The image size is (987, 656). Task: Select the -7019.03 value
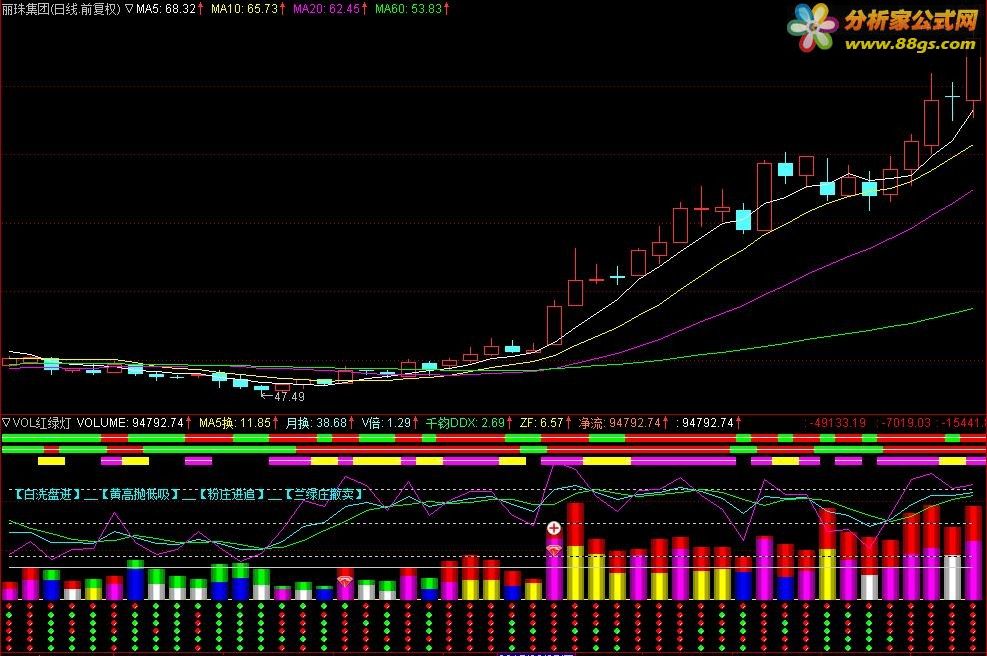[x=906, y=423]
